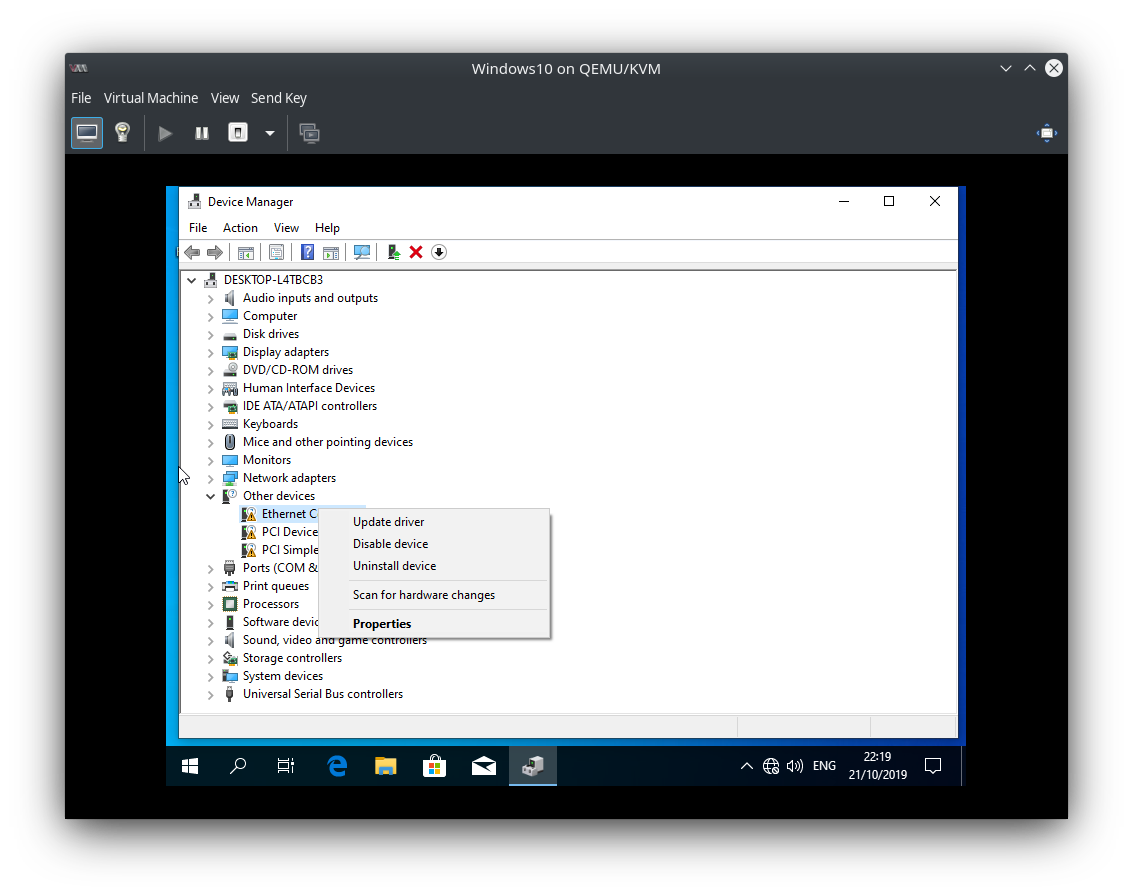Open Microsoft Store from the taskbar
Viewport: 1133px width, 896px height.
(x=434, y=766)
